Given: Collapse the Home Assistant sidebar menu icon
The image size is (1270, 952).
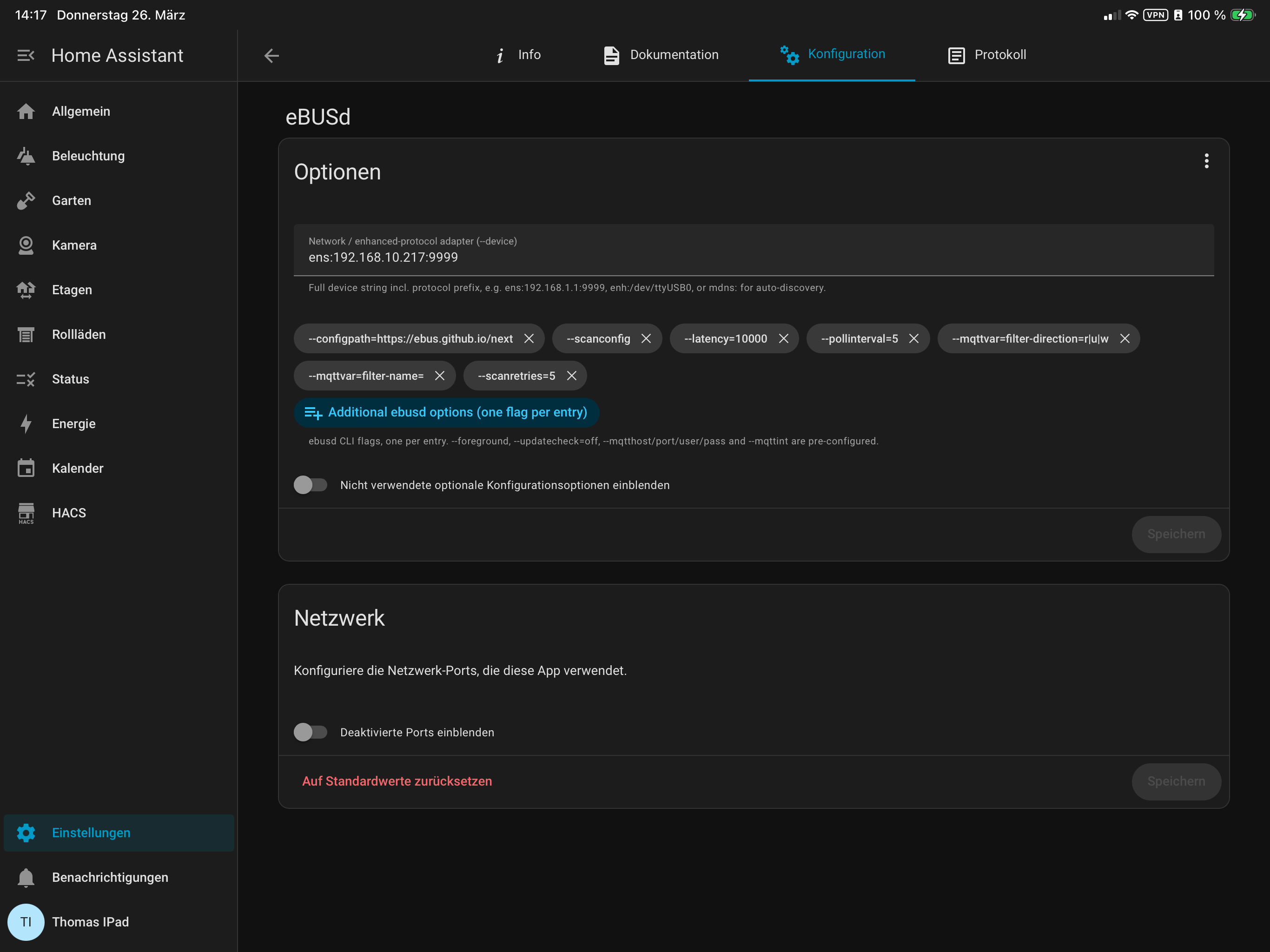Looking at the screenshot, I should (x=26, y=55).
